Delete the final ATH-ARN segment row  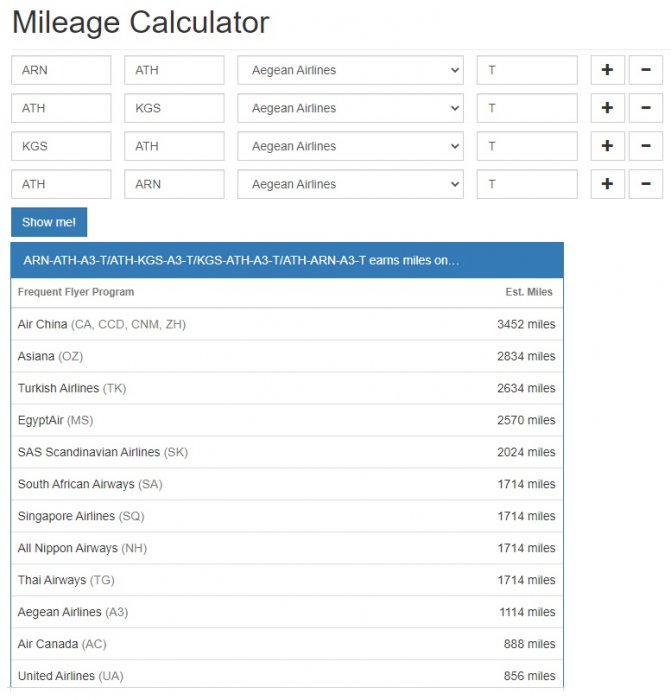click(645, 184)
